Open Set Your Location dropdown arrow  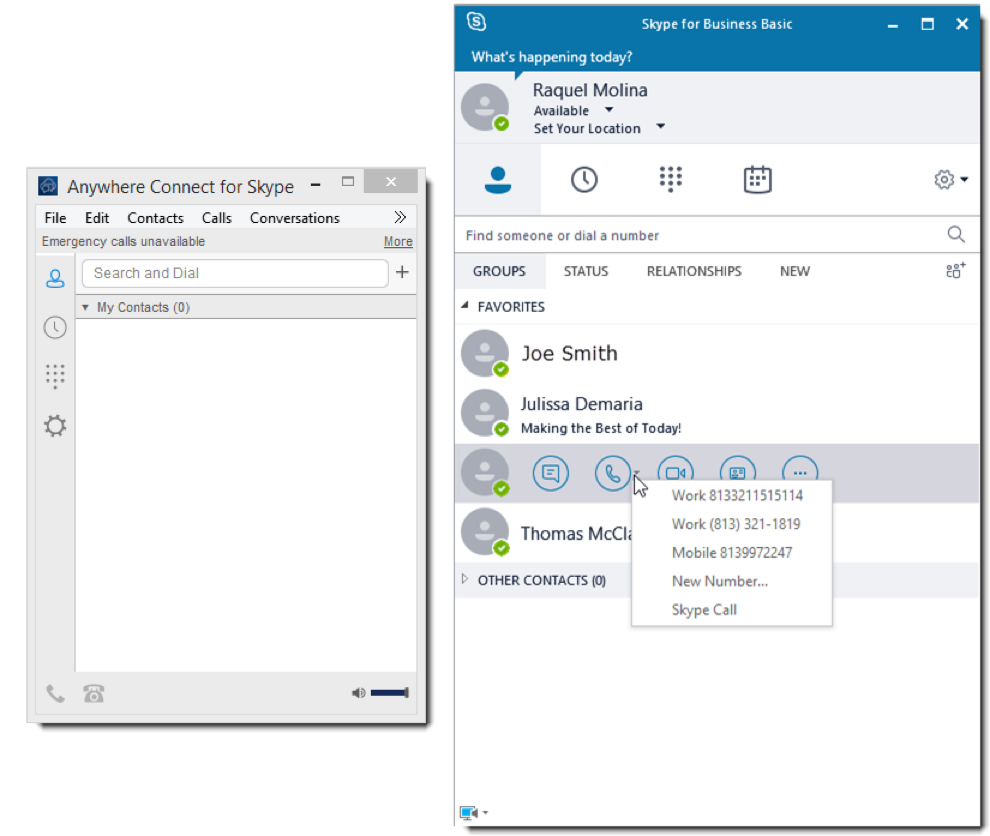[x=660, y=126]
